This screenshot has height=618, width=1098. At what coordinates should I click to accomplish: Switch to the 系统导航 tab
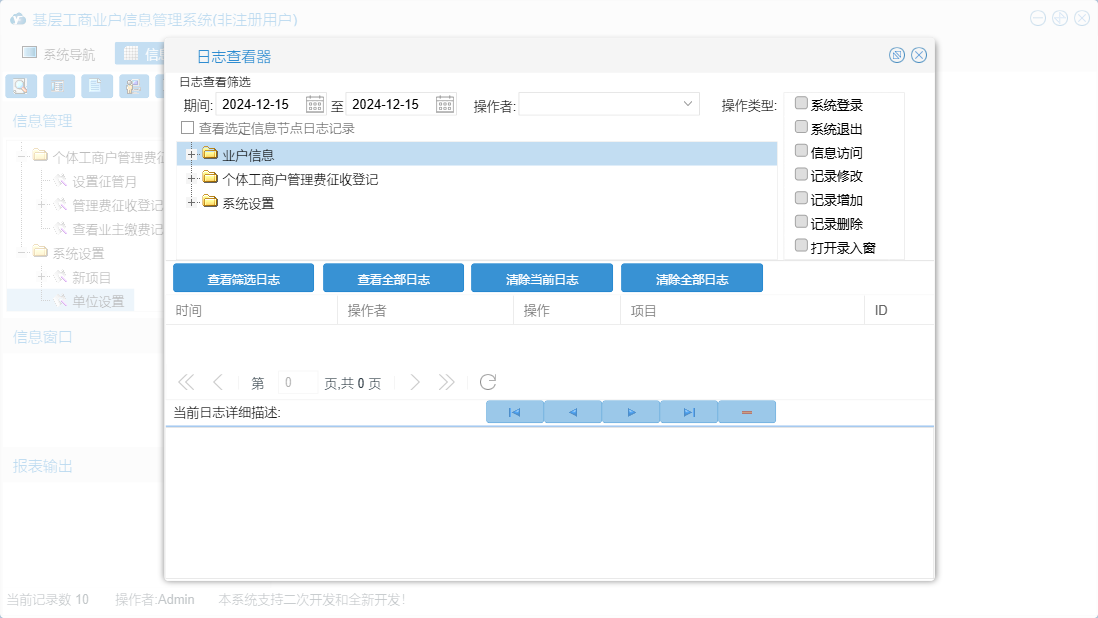[x=59, y=54]
